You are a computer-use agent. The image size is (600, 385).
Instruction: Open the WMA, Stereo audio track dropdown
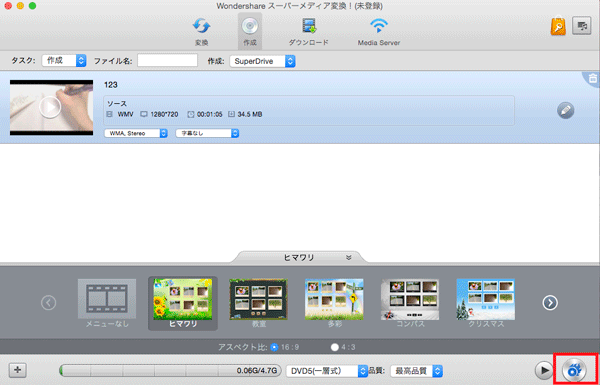coord(136,133)
